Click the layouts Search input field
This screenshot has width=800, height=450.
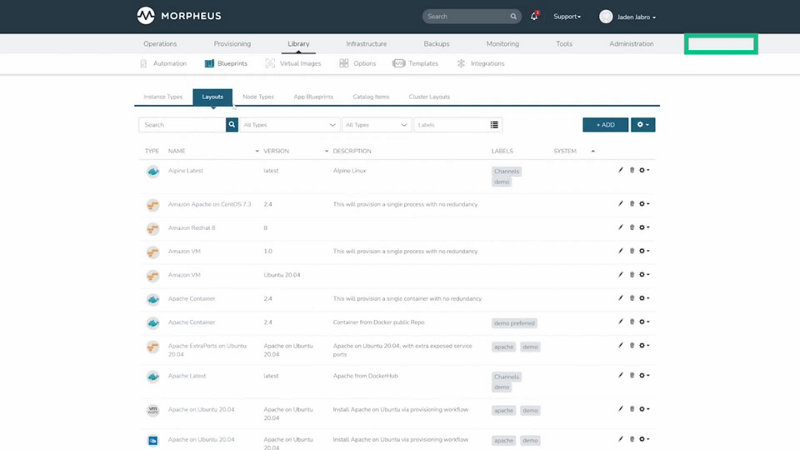[x=182, y=124]
